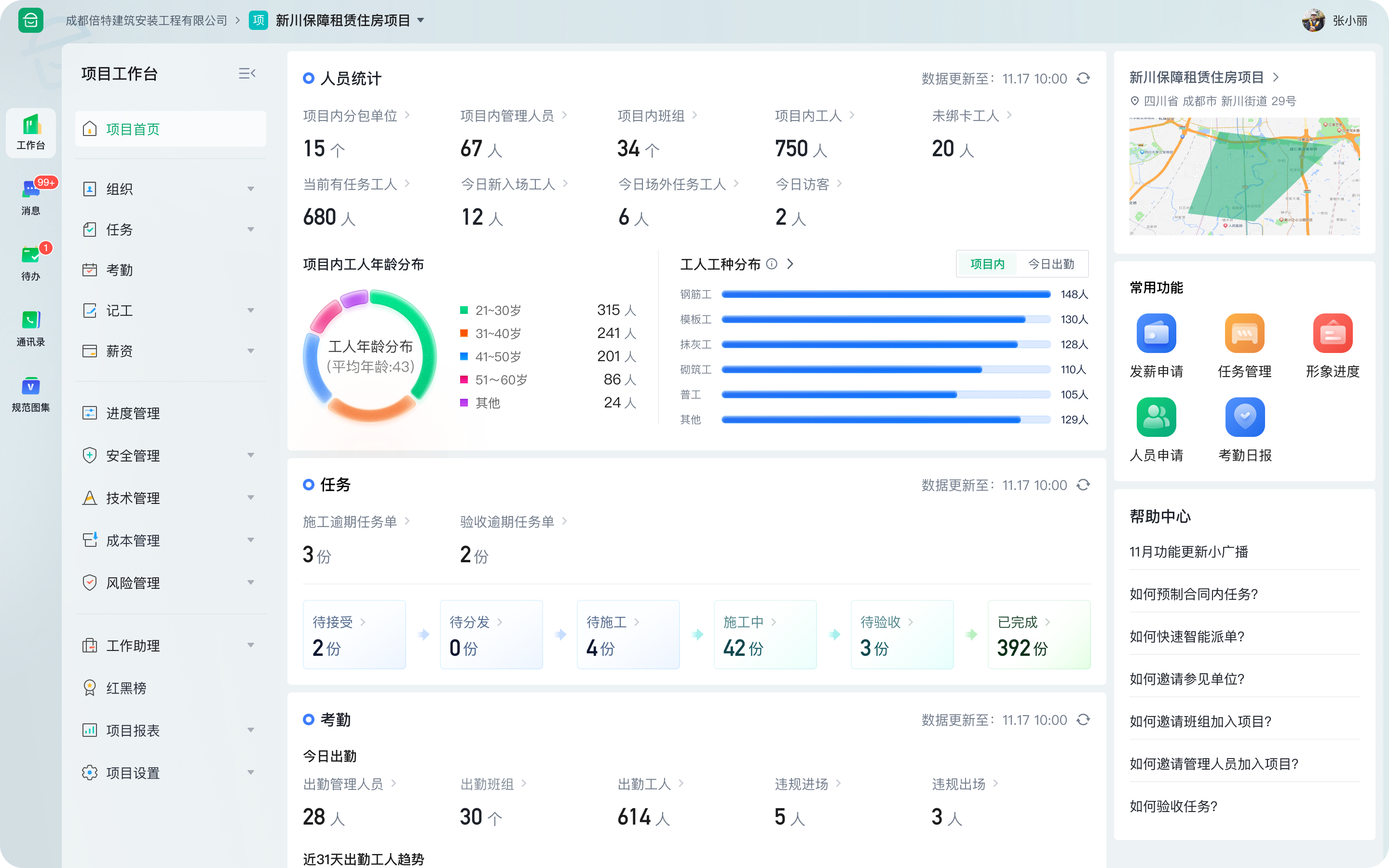Open the 任务管理 quick function
This screenshot has height=868, width=1389.
click(1244, 344)
